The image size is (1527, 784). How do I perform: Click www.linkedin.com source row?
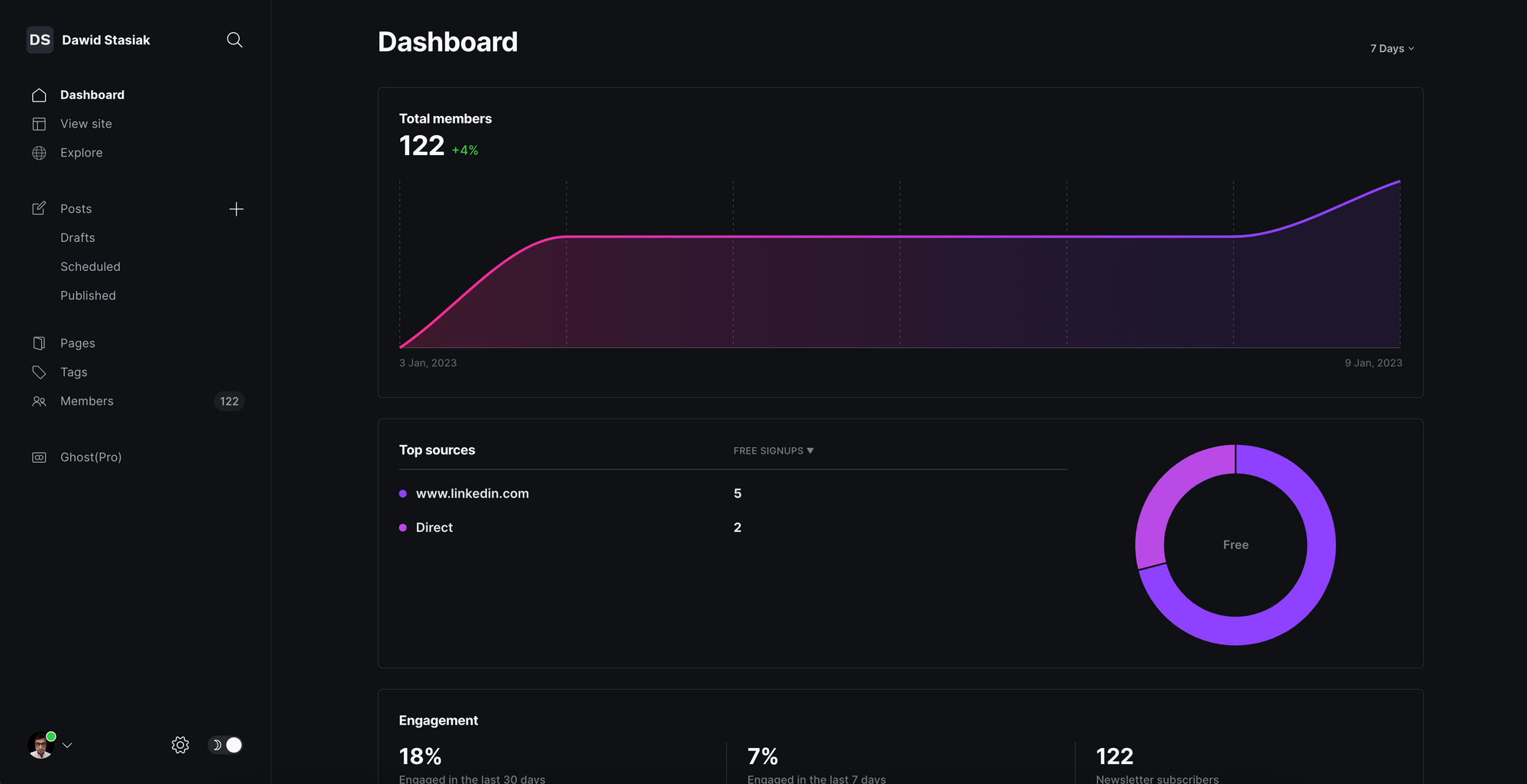point(733,493)
